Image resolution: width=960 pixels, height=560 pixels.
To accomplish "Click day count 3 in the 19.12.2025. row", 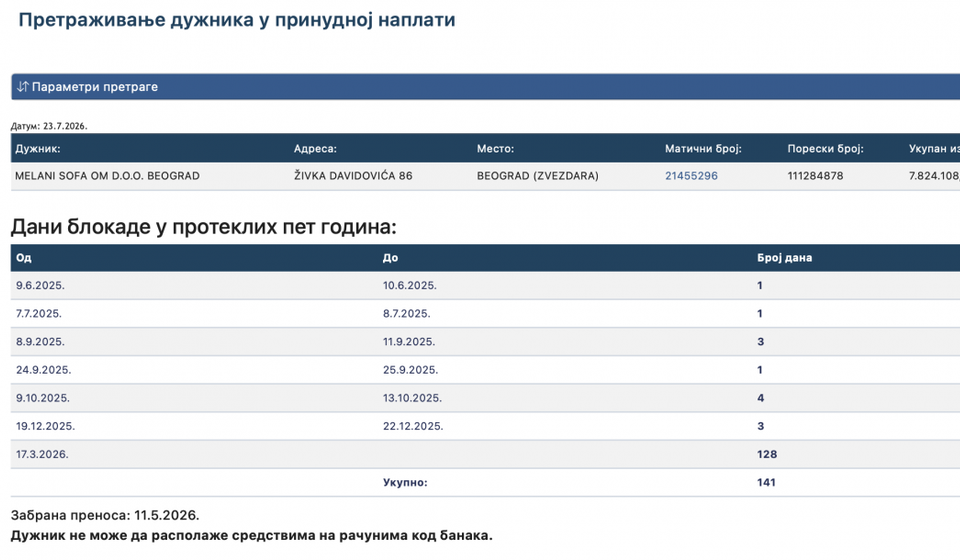I will pyautogui.click(x=760, y=427).
